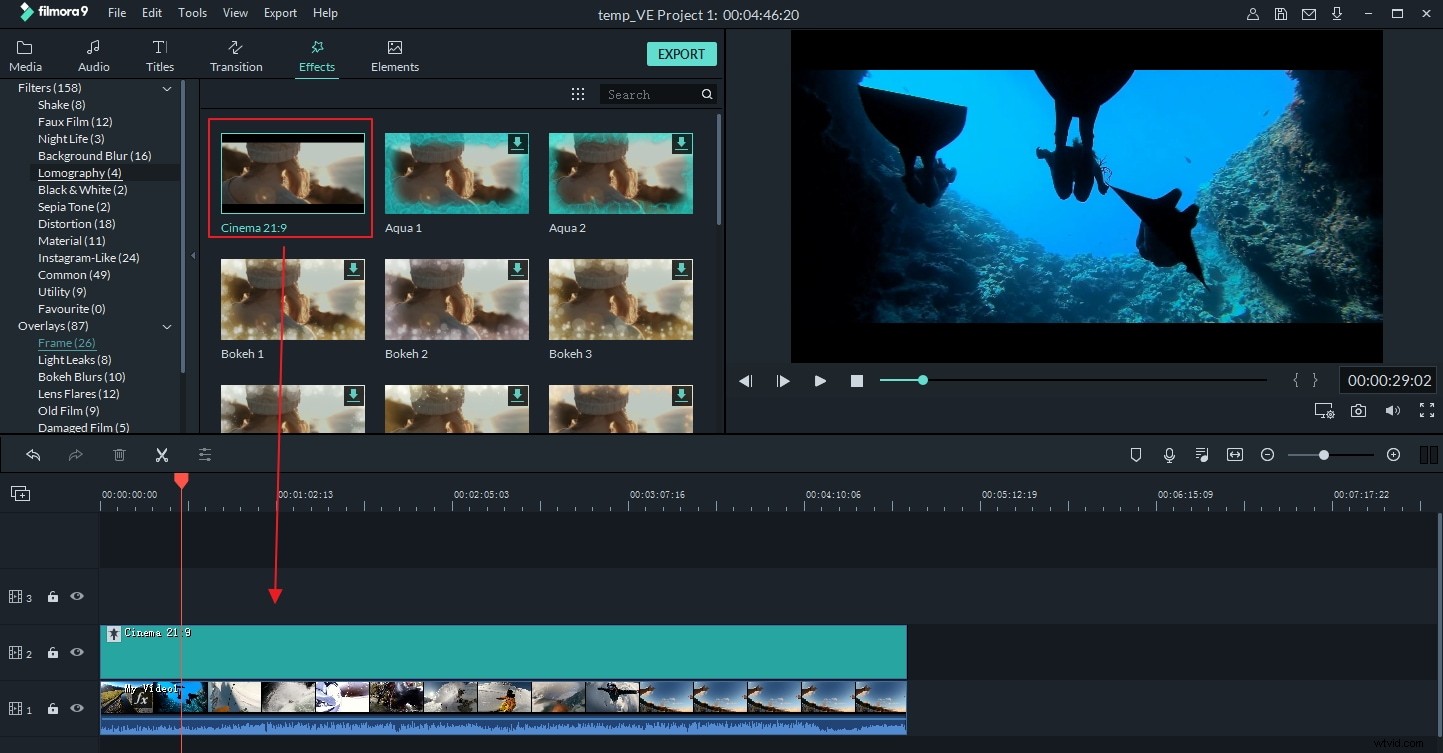Collapse the Overlays section
1443x753 pixels.
(167, 326)
